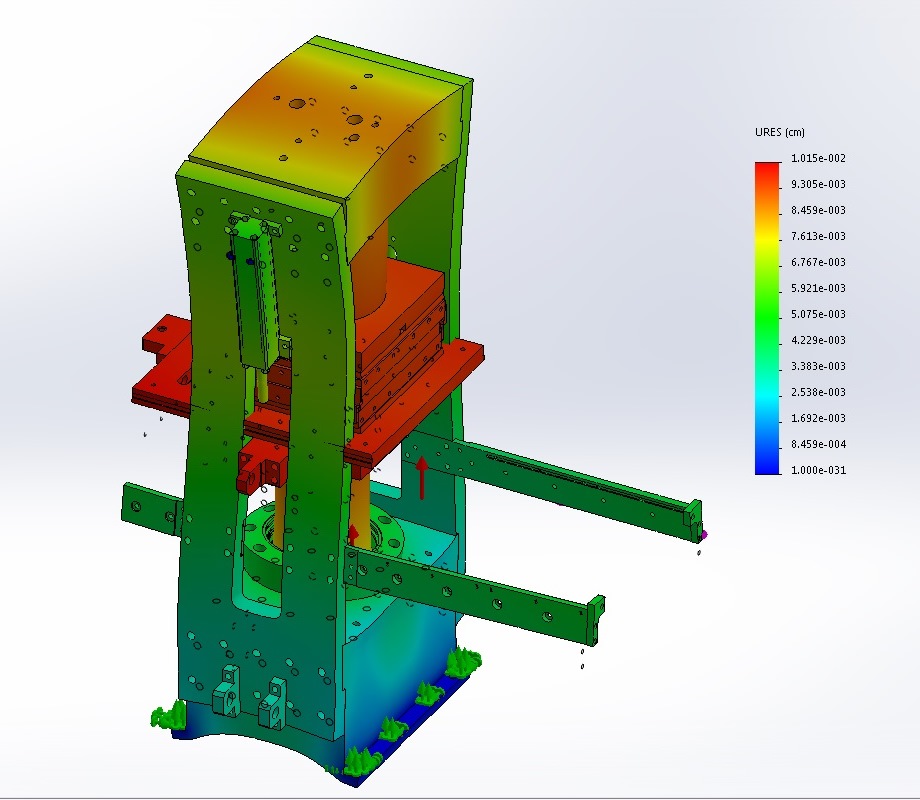Pick the 2.538e-003 legend value
Viewport: 920px width, 800px height.
point(818,391)
